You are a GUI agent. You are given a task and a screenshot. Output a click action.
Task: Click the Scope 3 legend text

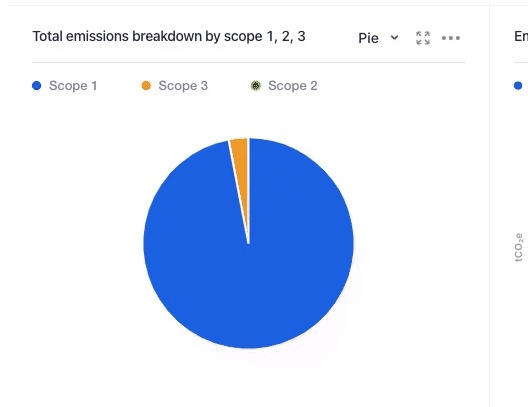tap(183, 86)
